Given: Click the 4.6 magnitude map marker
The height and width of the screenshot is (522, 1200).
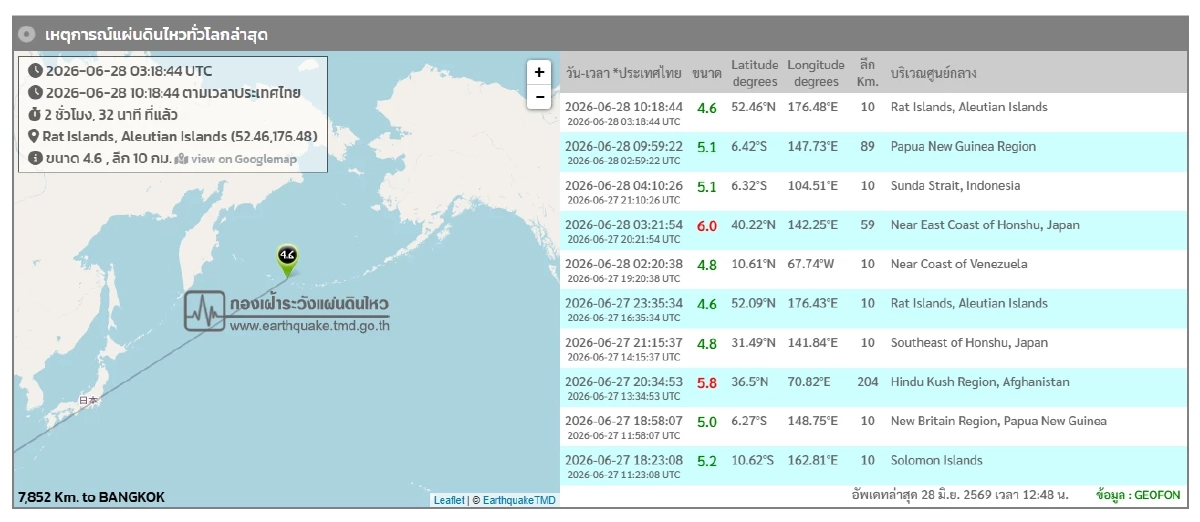Looking at the screenshot, I should coord(287,259).
